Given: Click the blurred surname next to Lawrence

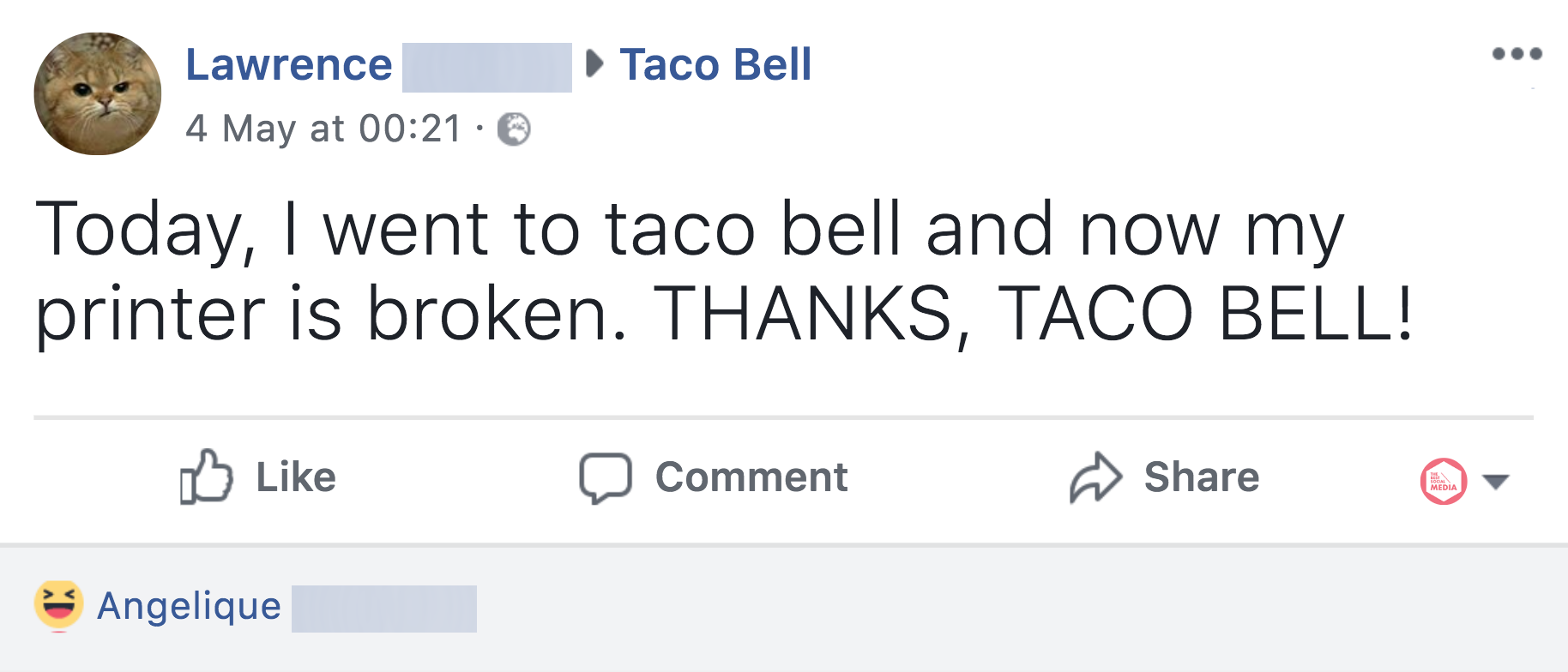Looking at the screenshot, I should (486, 67).
